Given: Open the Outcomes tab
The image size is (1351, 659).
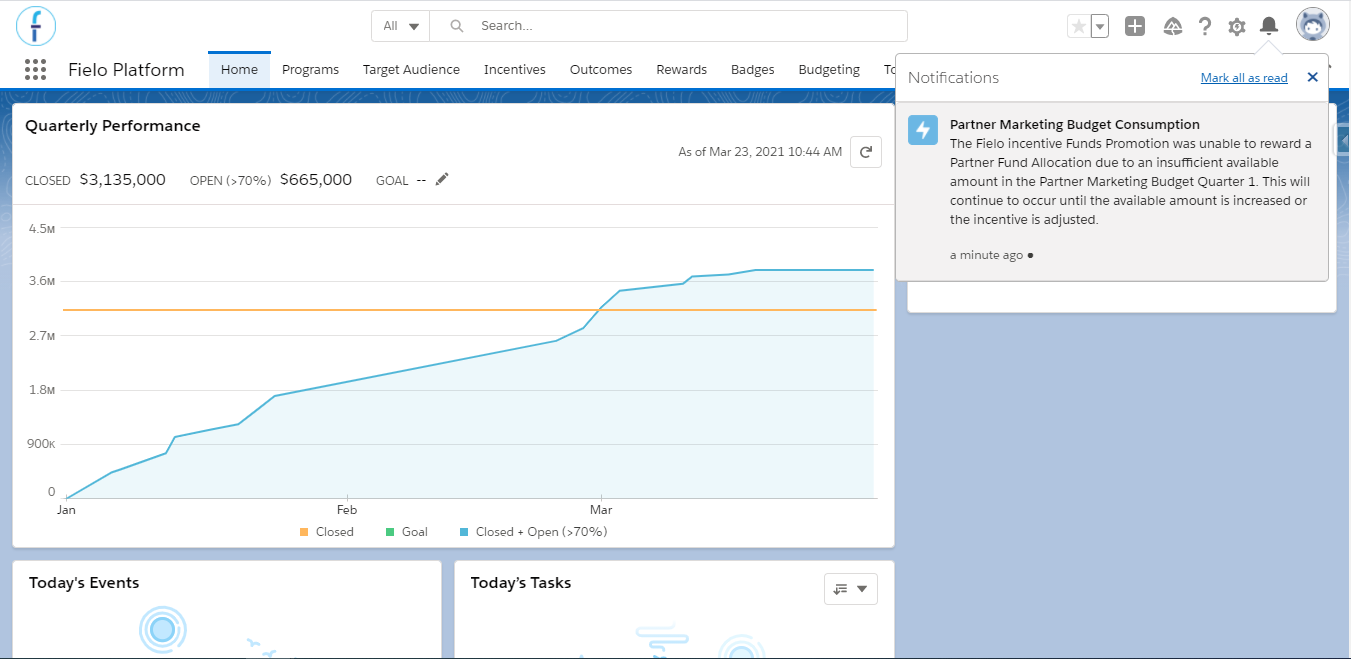Looking at the screenshot, I should [x=601, y=69].
